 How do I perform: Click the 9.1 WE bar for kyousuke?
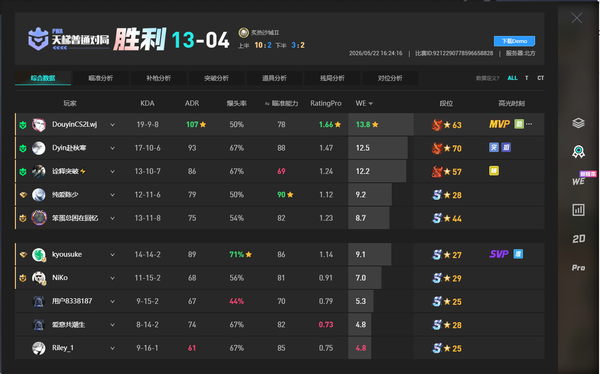tap(370, 255)
